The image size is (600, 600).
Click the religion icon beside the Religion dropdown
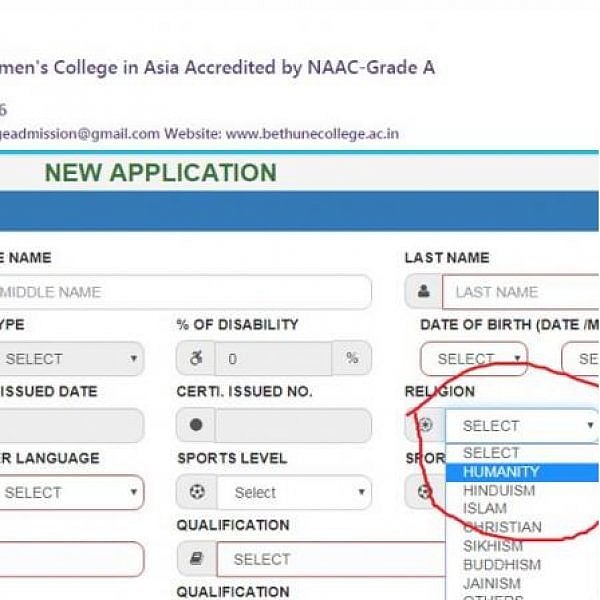click(425, 425)
